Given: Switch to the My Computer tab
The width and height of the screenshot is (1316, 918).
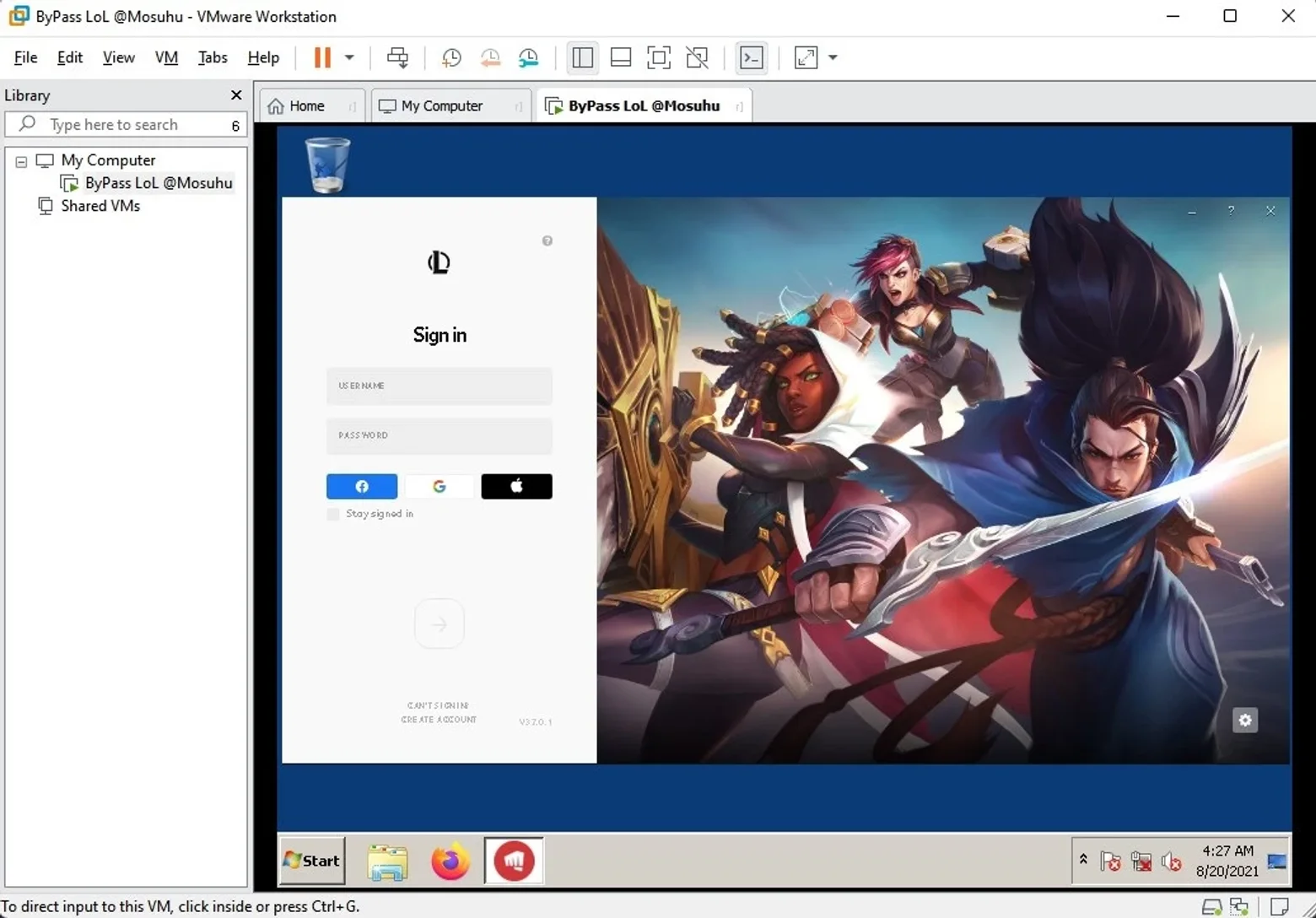Looking at the screenshot, I should [442, 106].
